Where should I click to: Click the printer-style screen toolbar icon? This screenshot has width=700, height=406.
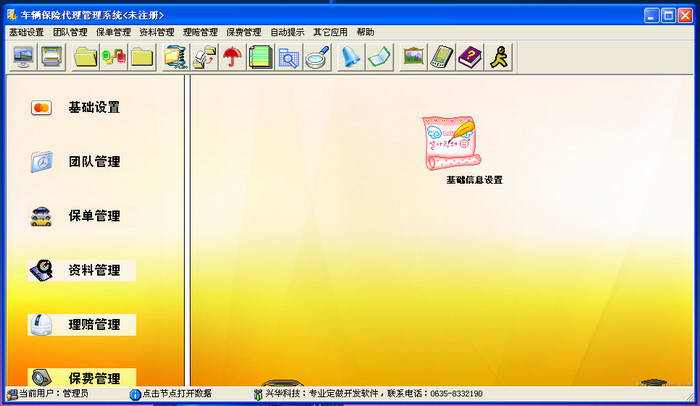[51, 57]
